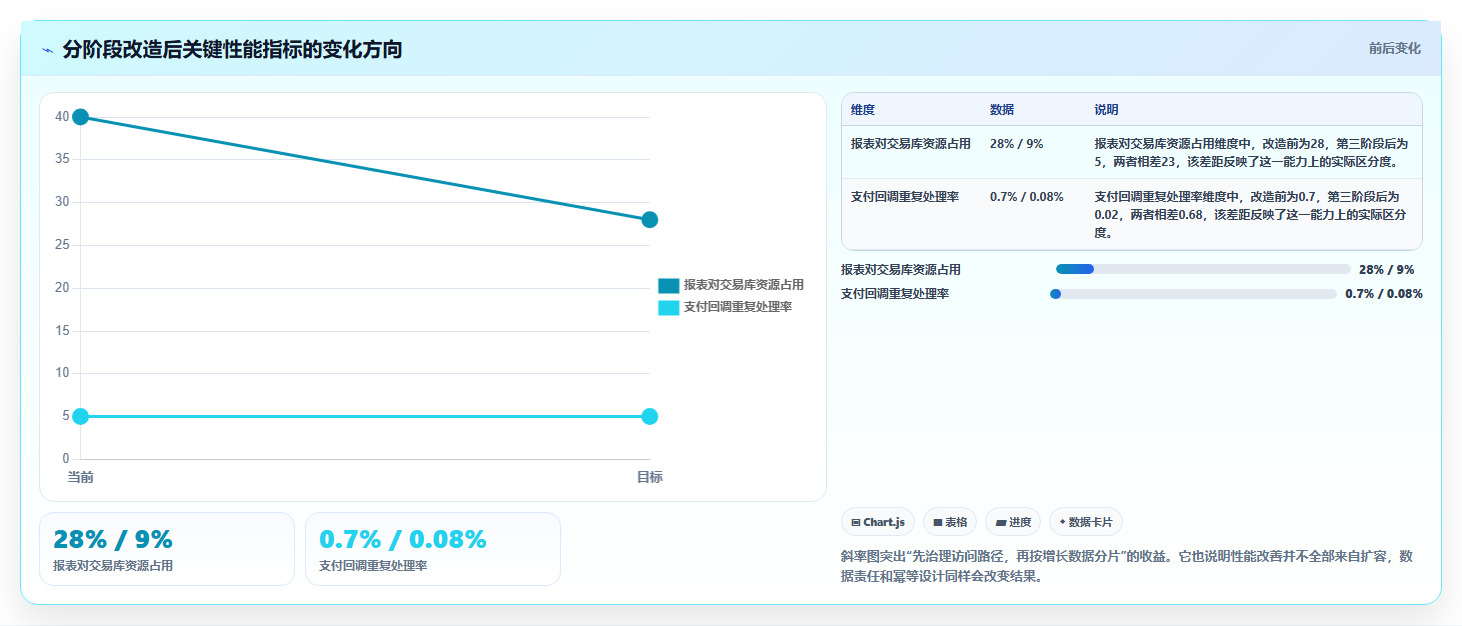The image size is (1462, 626).
Task: Click the y-axis label 40
Action: 62,117
